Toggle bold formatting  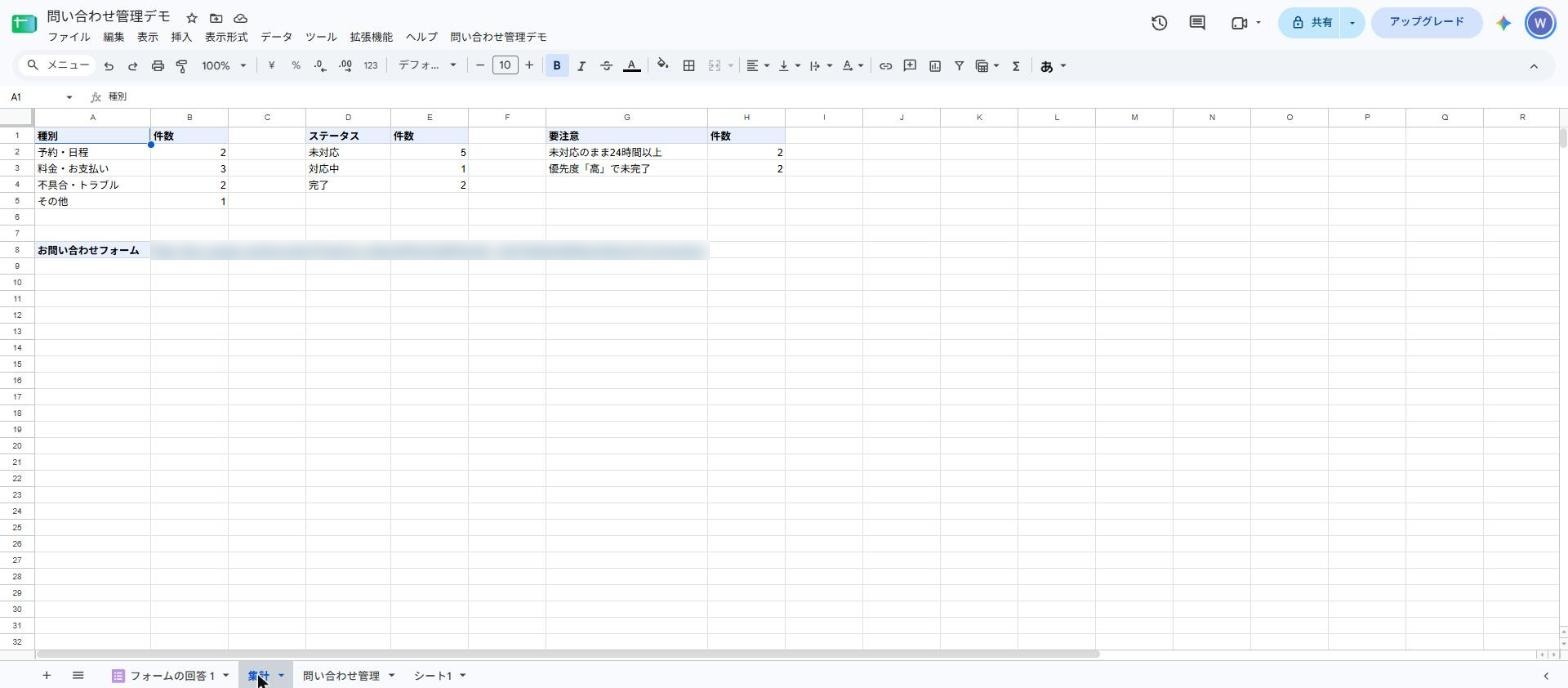(557, 66)
